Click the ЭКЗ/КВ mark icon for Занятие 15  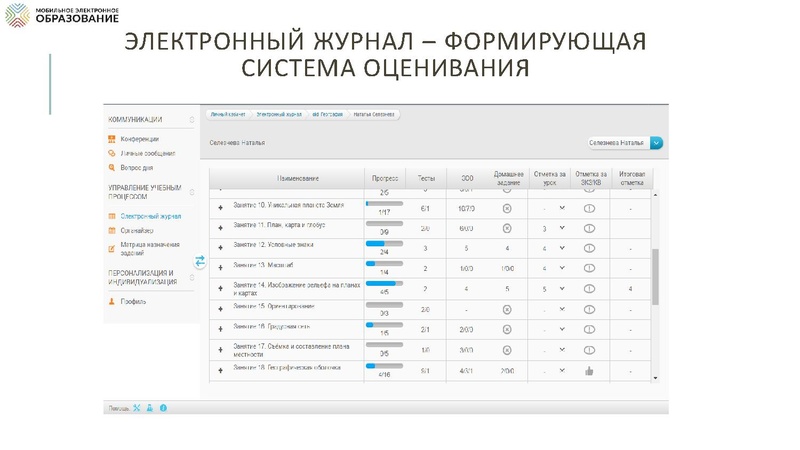[589, 309]
